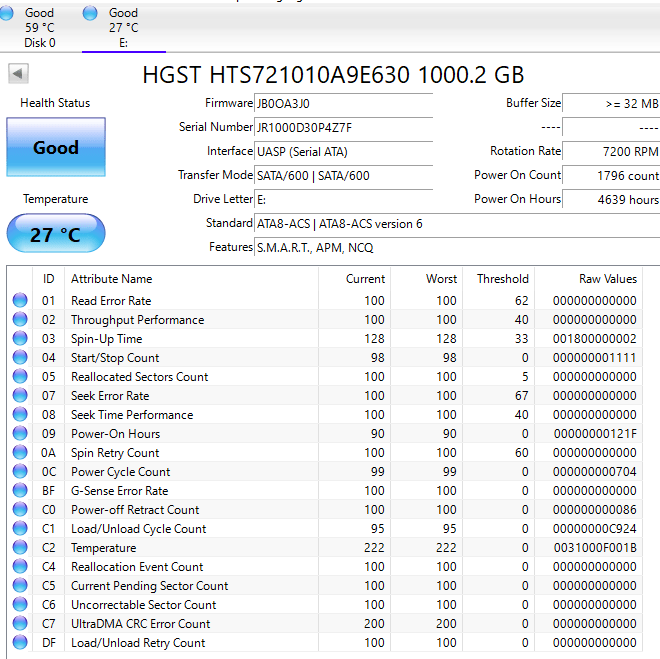Click the Good health status button
Image resolution: width=660 pixels, height=659 pixels.
(x=56, y=147)
